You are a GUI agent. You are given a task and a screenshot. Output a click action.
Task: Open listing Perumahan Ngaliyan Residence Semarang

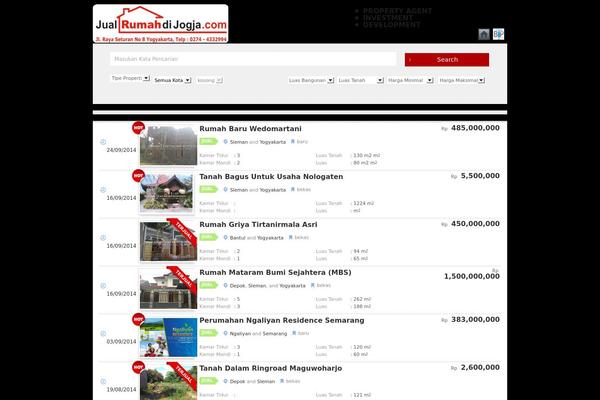coord(282,320)
